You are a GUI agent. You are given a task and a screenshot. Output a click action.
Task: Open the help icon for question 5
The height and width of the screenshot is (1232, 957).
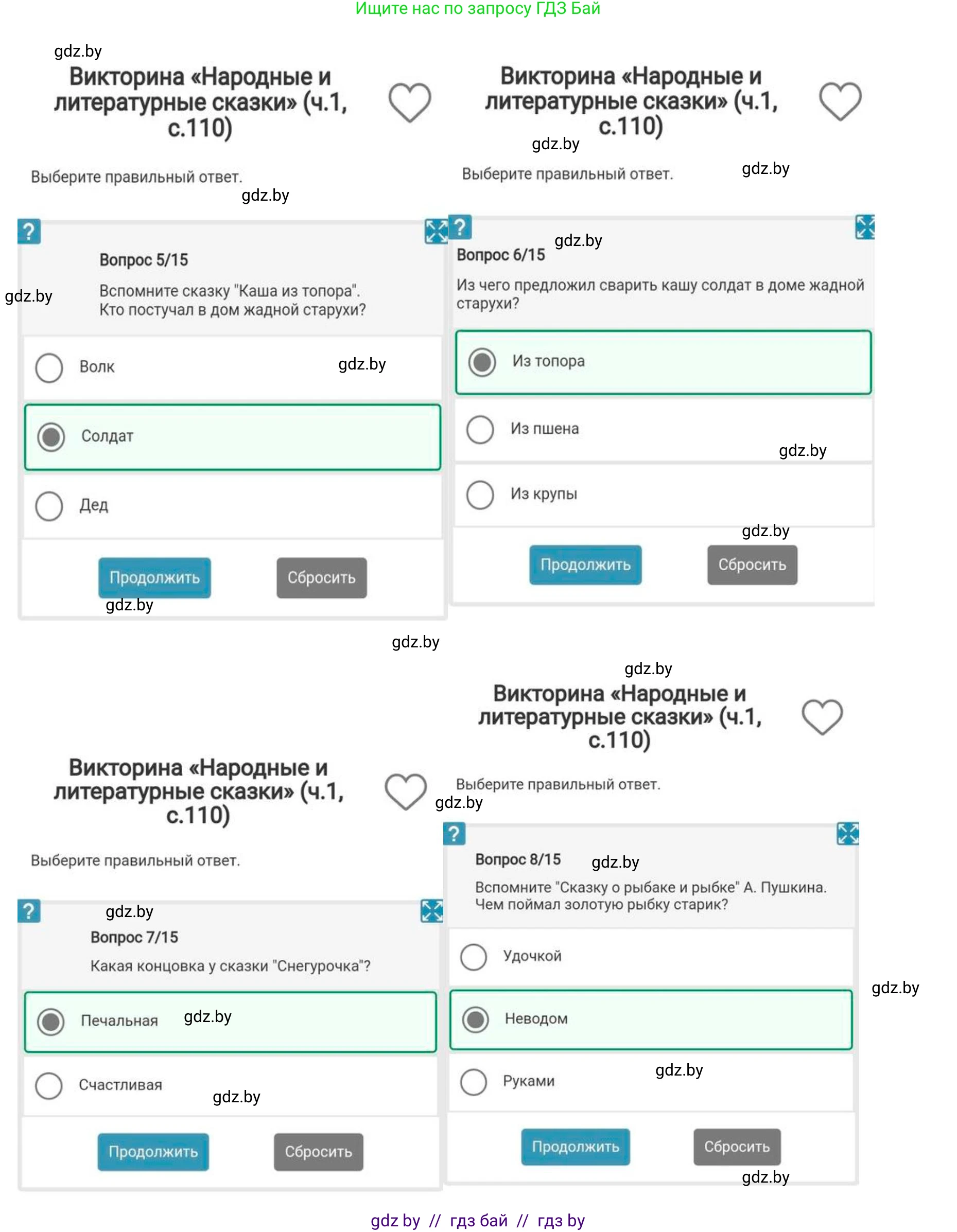tap(29, 231)
